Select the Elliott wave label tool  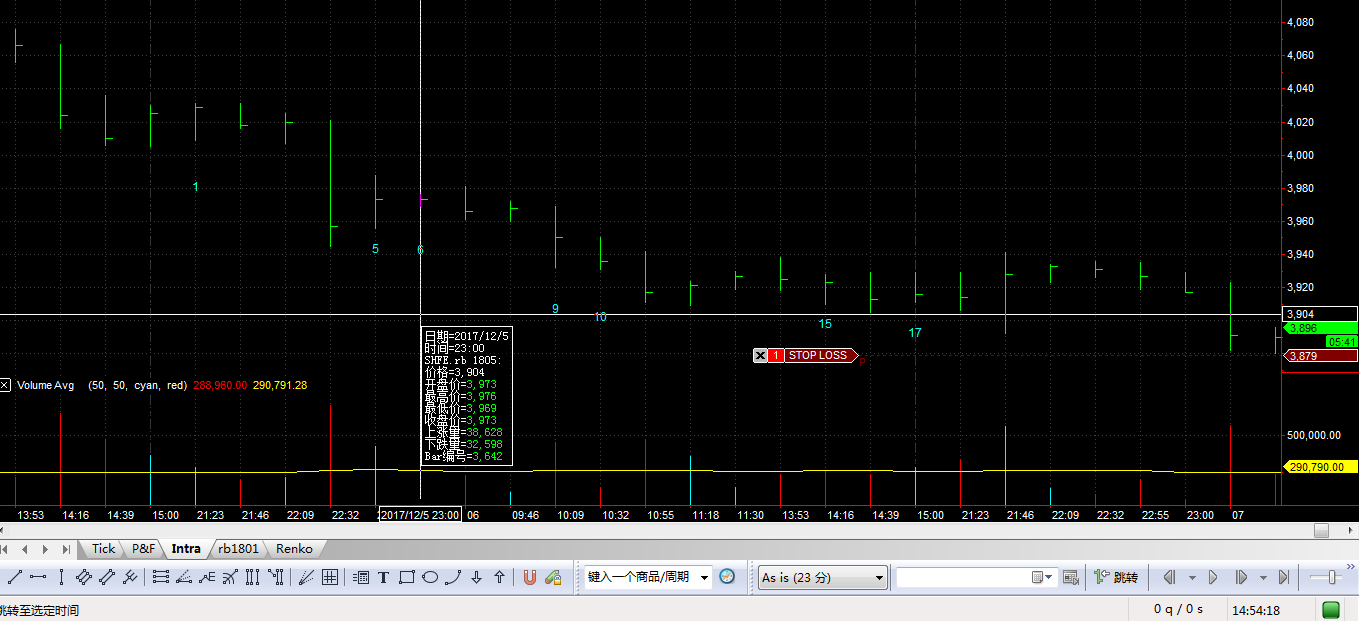[x=207, y=577]
